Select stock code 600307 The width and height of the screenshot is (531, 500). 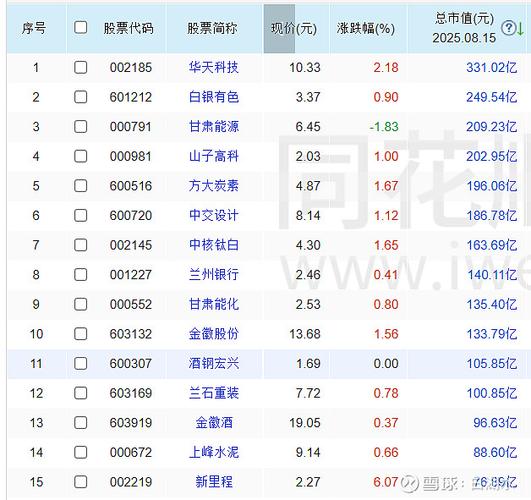coord(131,363)
